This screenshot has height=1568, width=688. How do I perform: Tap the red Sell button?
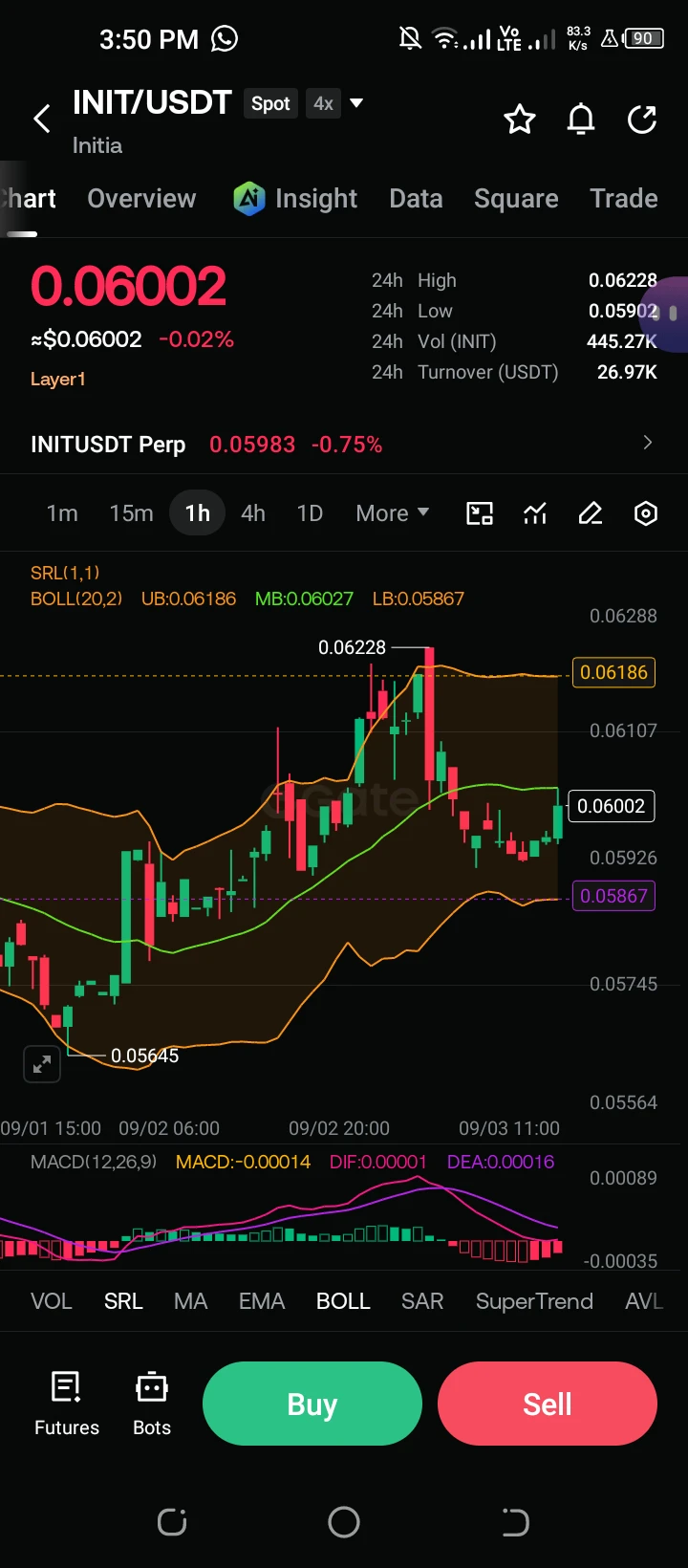(x=548, y=1404)
